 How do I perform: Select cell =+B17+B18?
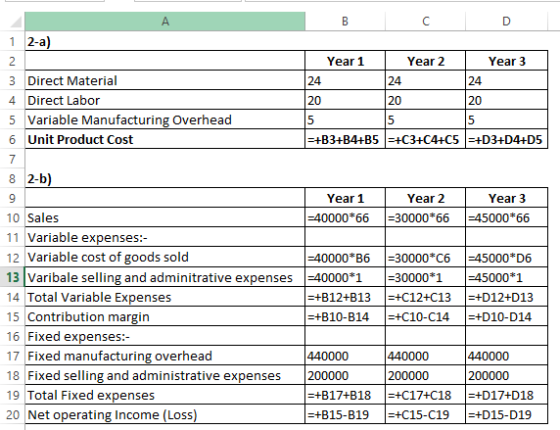coord(345,395)
